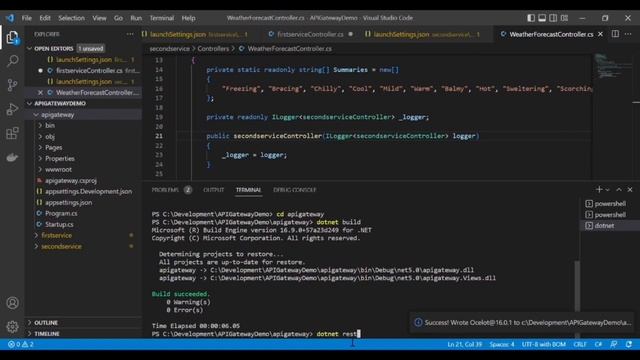Open the Docker view in activity bar
640x360 pixels.
point(12,157)
